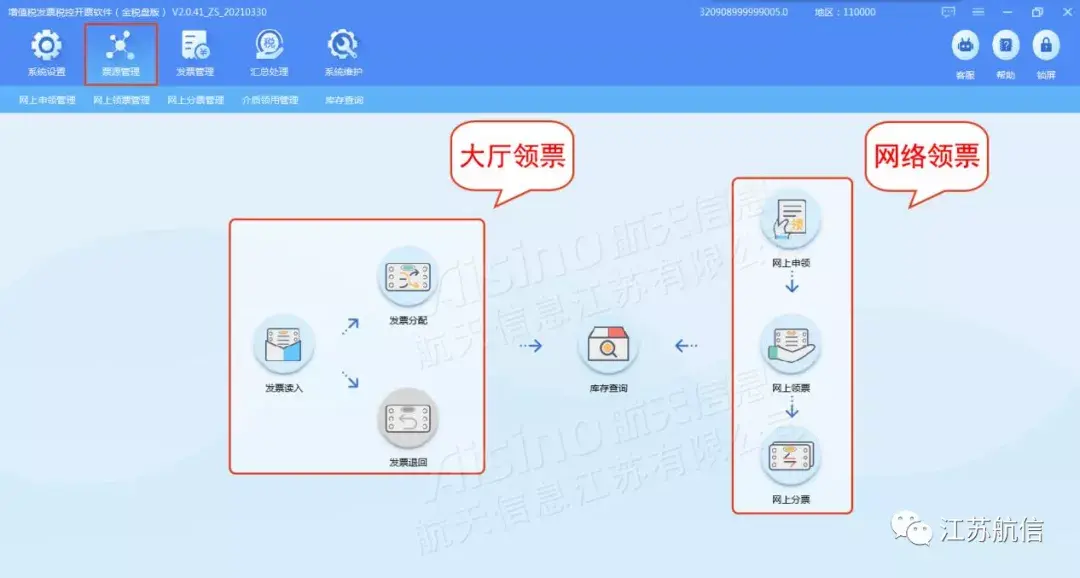Open the 帮助 help icon
Screen dimensions: 1080x578
click(1006, 46)
